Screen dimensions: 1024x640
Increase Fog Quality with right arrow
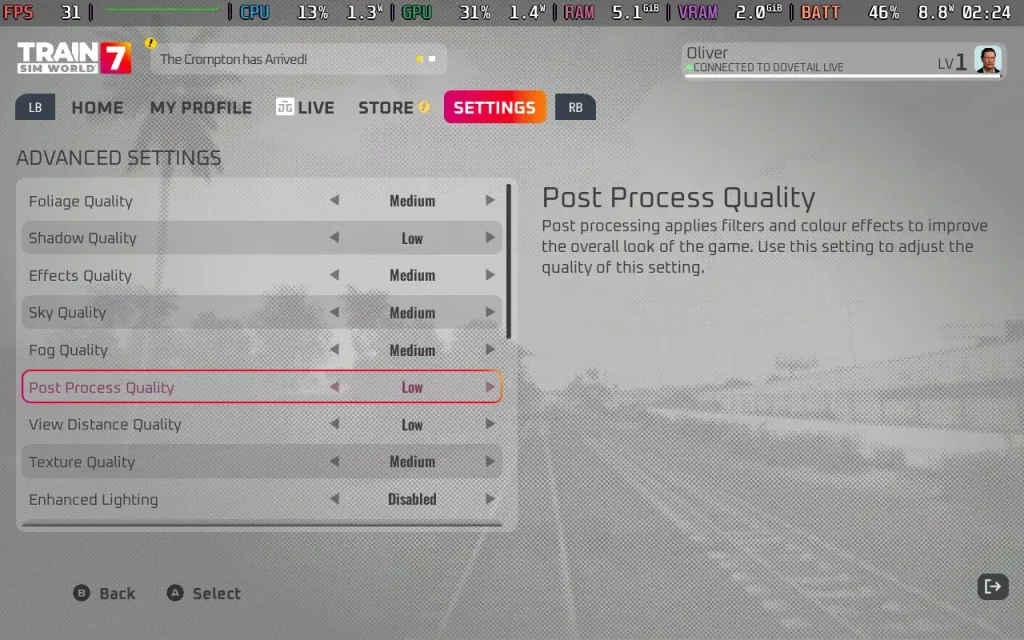click(490, 350)
